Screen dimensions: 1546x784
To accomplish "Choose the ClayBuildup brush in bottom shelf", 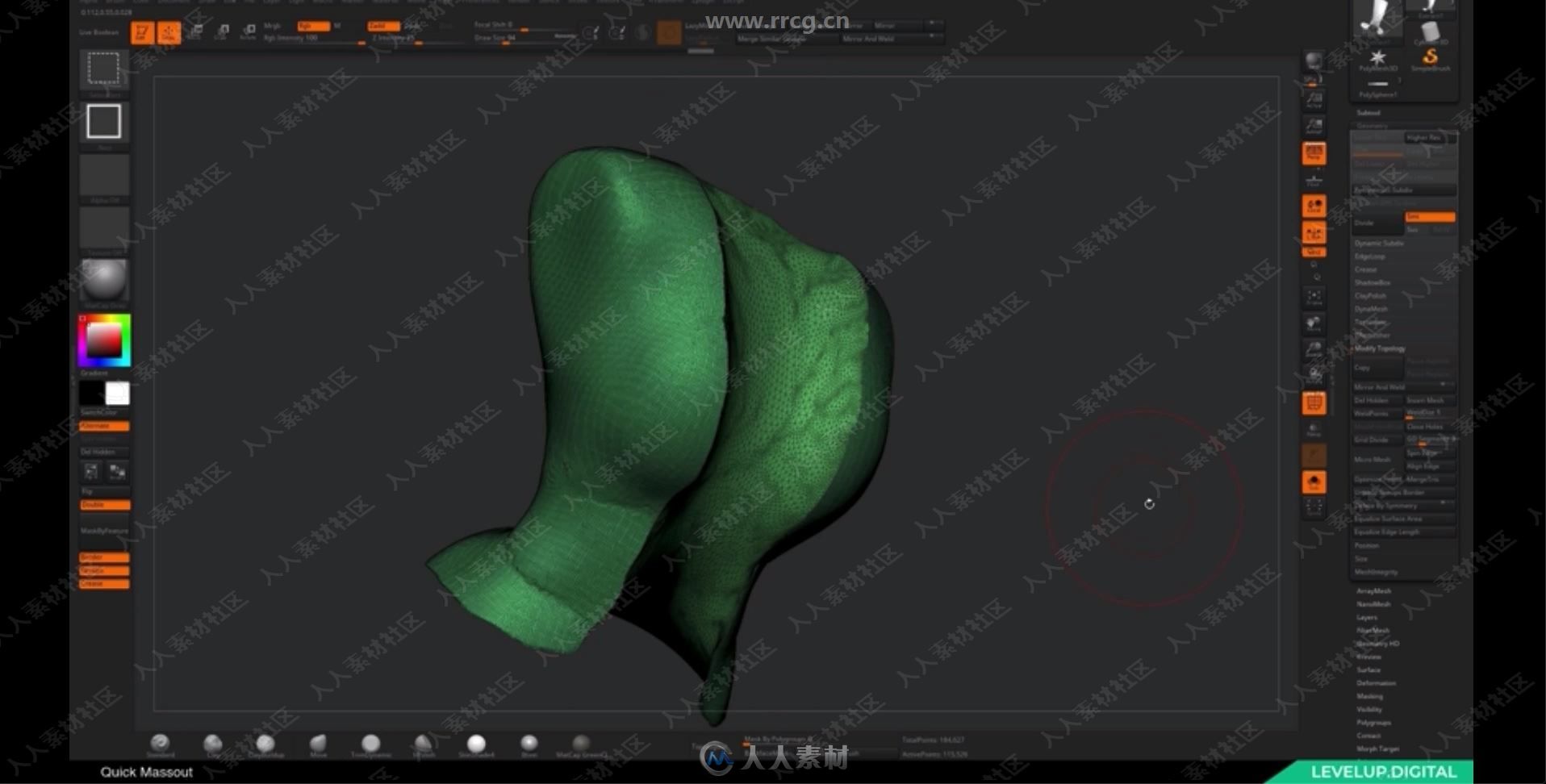I will (265, 745).
